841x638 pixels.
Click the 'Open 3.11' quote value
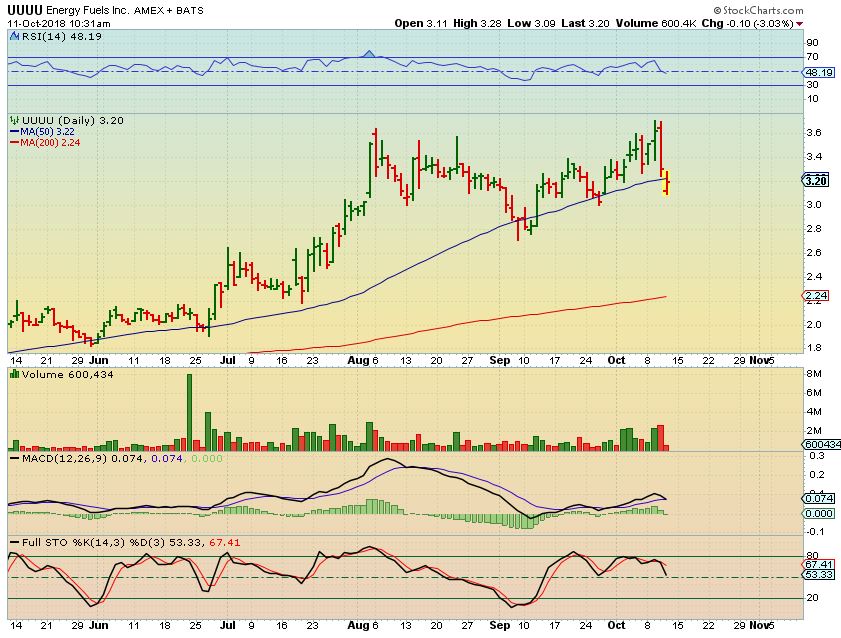click(420, 24)
